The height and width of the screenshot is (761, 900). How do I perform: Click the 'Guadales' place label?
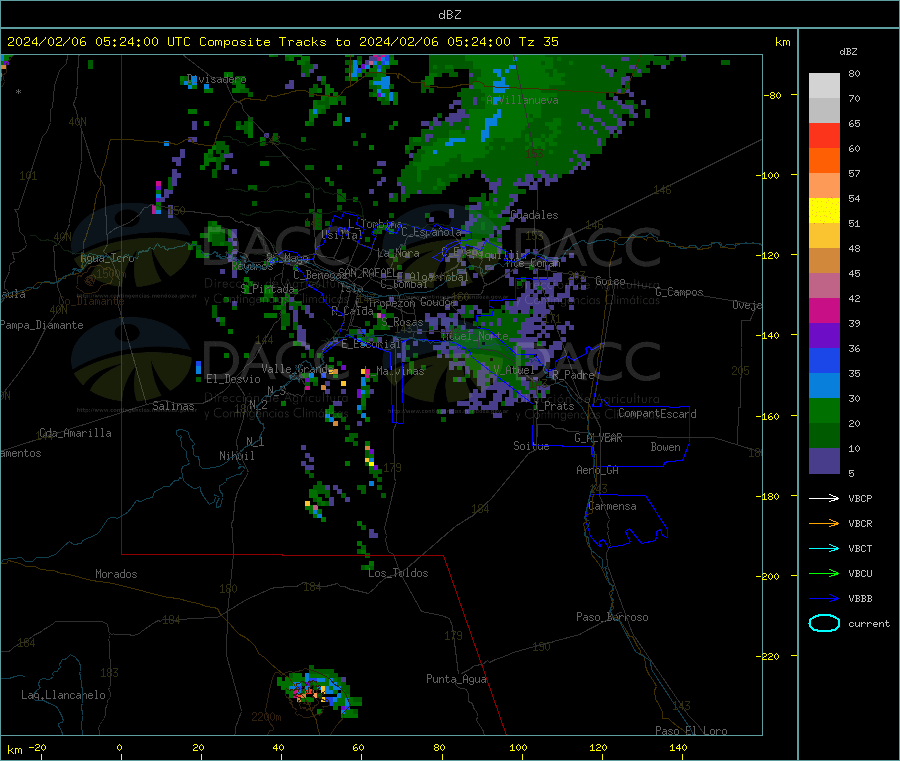534,215
